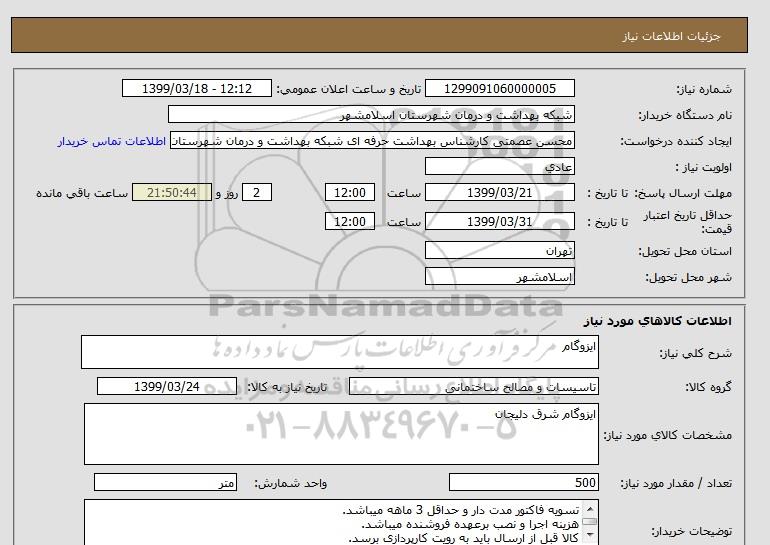This screenshot has height=545, width=770.
Task: Click the unit of measure field متر
Action: click(x=165, y=482)
